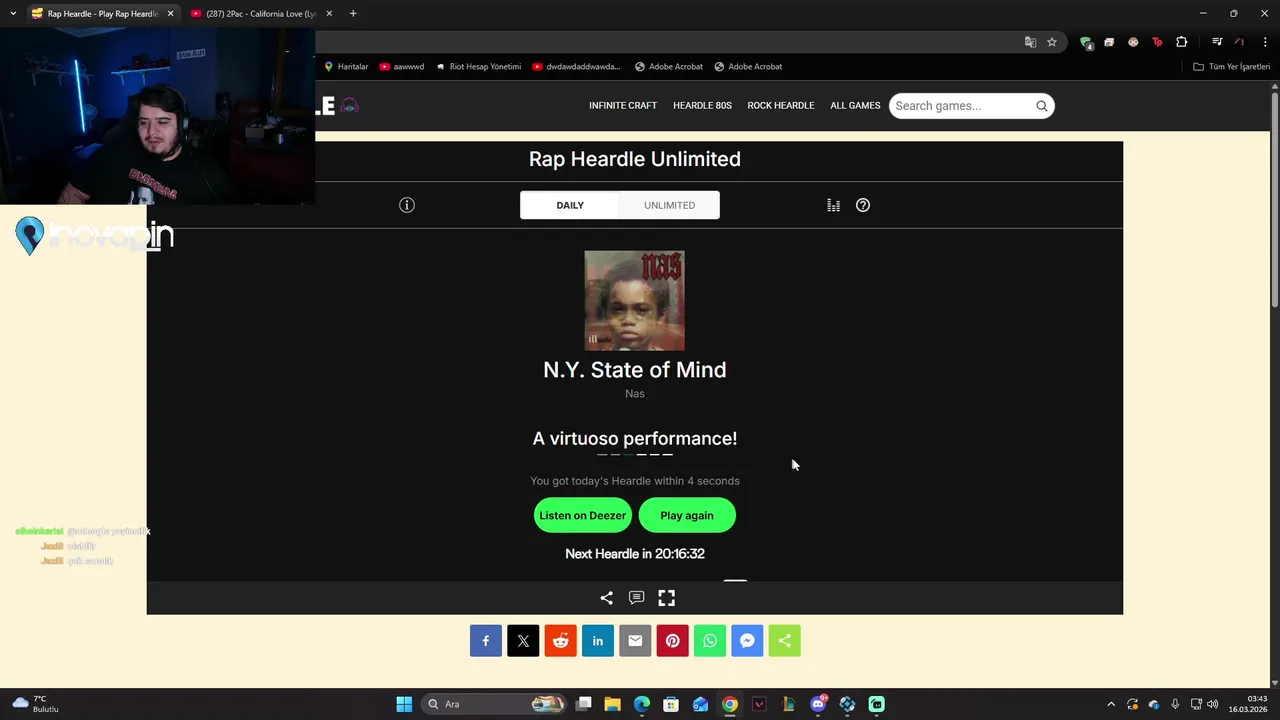
Task: Open the how-to-play help icon
Action: tap(863, 205)
